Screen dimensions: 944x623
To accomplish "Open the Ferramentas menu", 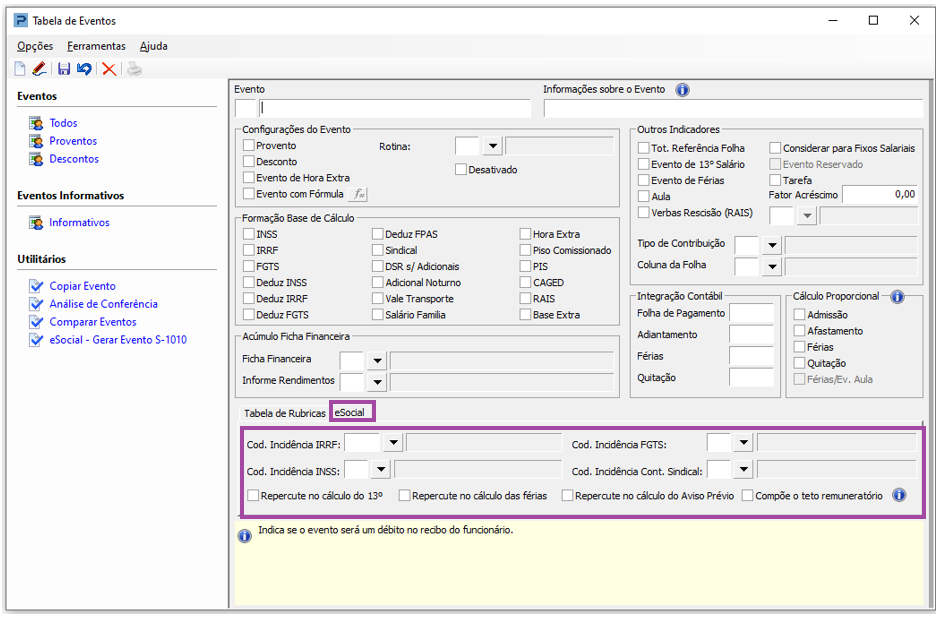I will (96, 46).
